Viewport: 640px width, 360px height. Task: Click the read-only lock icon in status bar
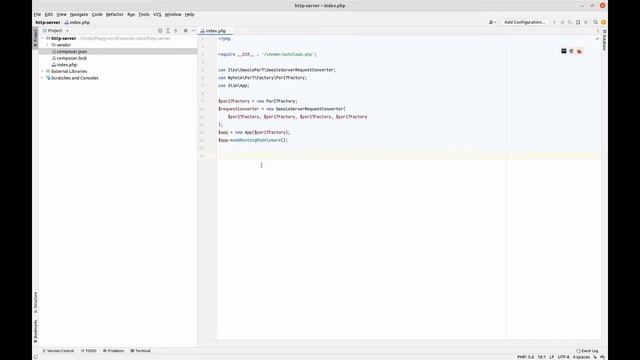(595, 357)
